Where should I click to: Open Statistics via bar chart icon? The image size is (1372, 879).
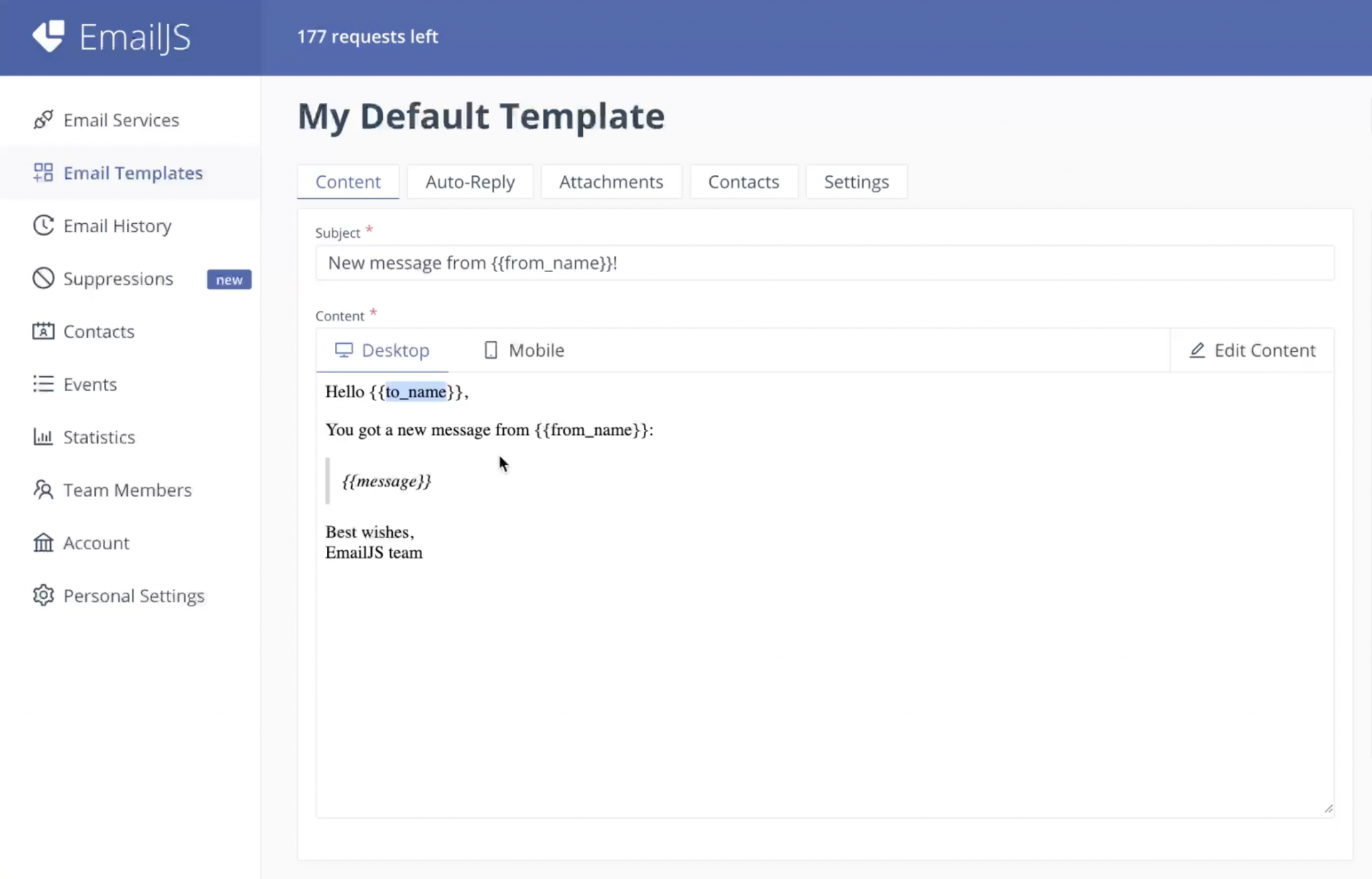[43, 437]
